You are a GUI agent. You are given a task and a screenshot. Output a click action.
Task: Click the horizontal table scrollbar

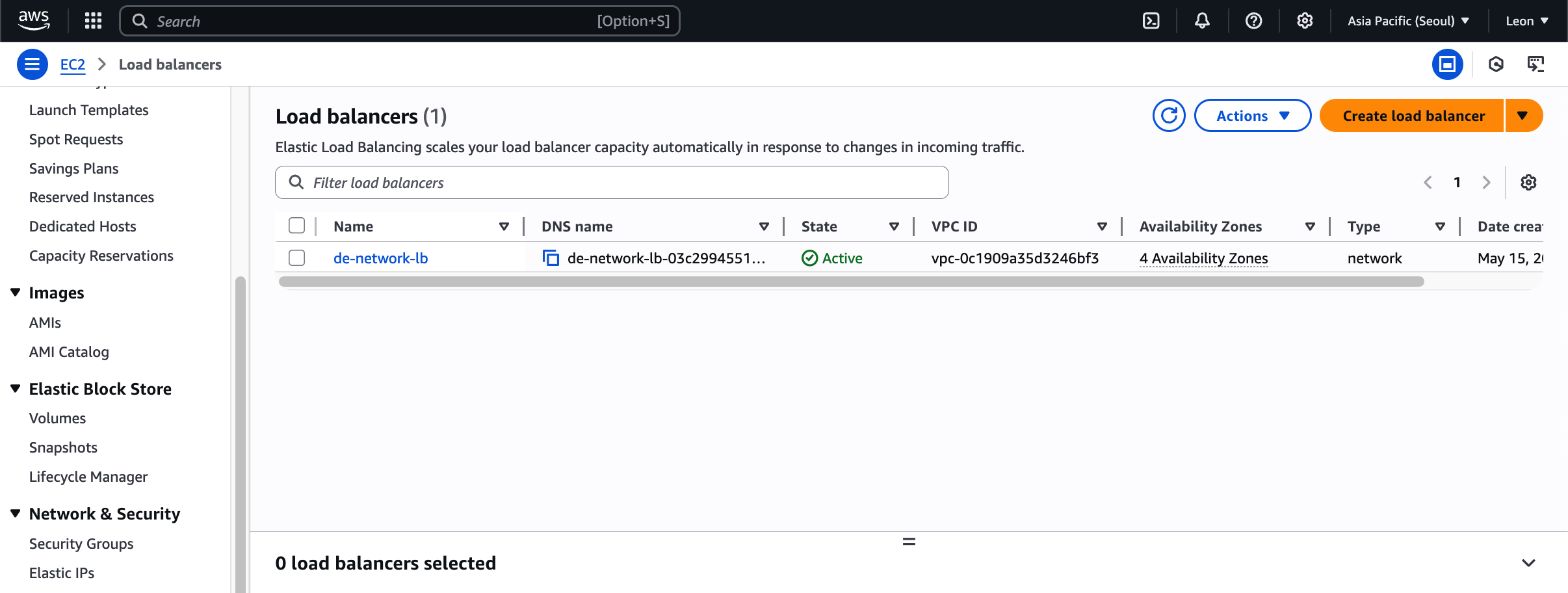click(x=851, y=282)
